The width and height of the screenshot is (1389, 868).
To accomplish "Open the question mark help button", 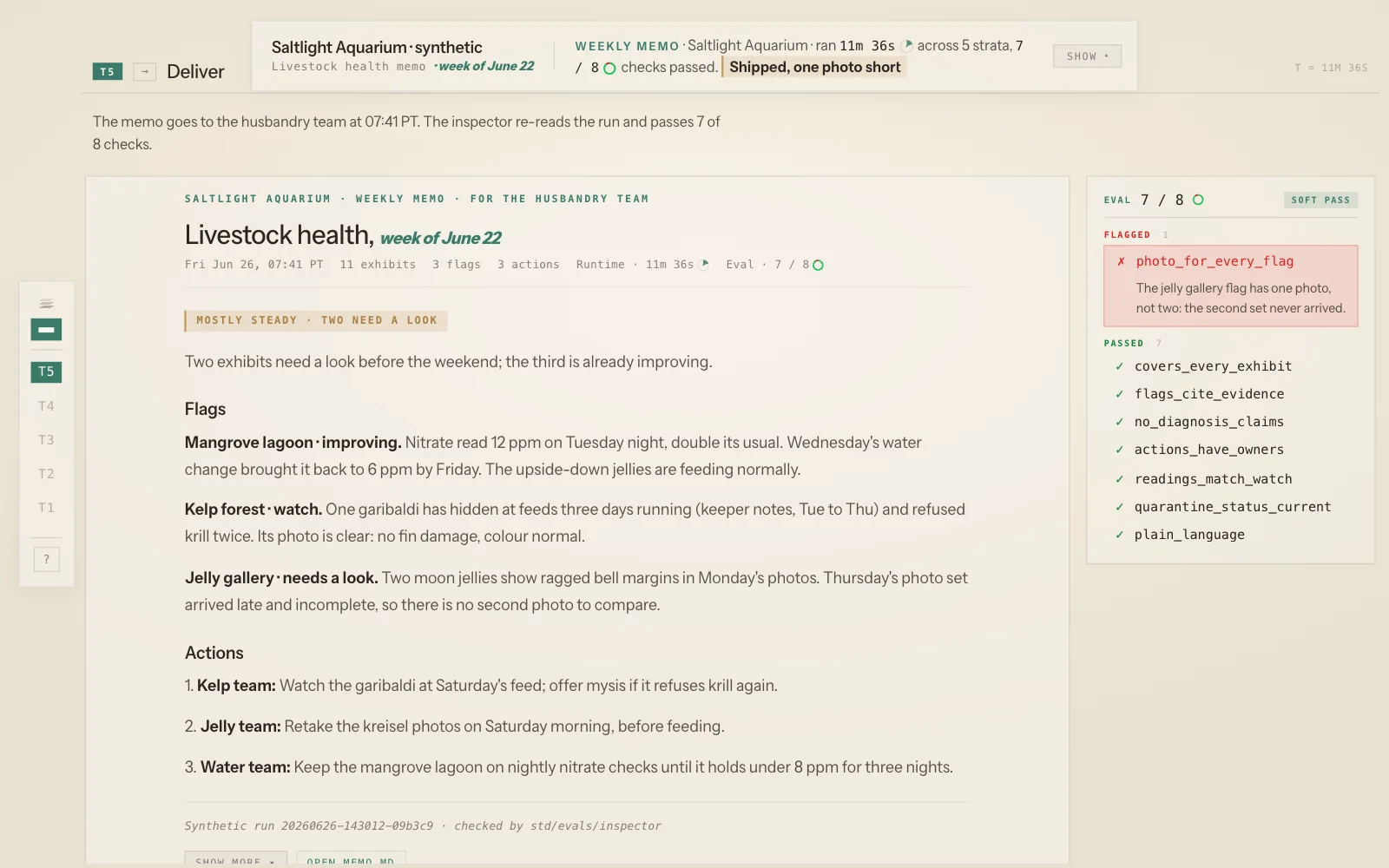I will 47,559.
